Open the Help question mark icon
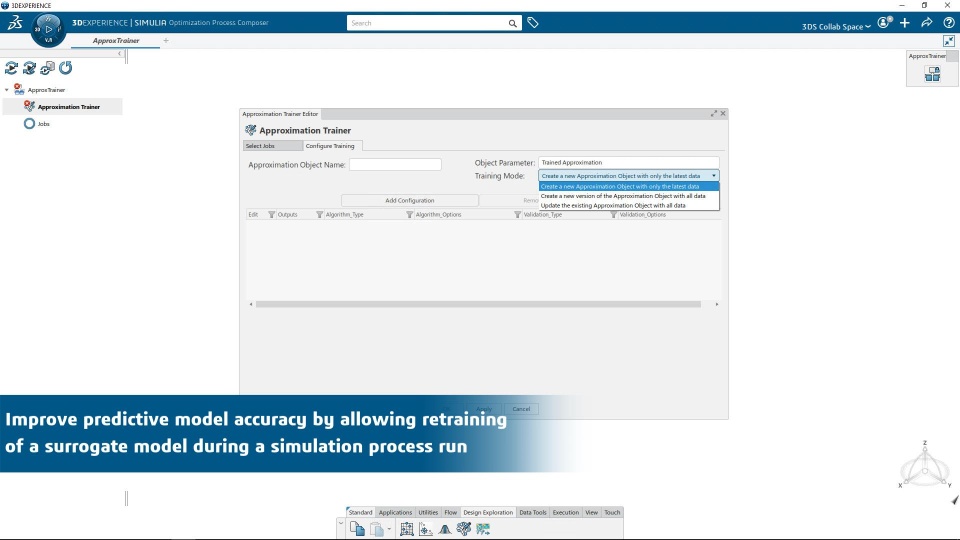Image resolution: width=960 pixels, height=540 pixels. [x=948, y=23]
